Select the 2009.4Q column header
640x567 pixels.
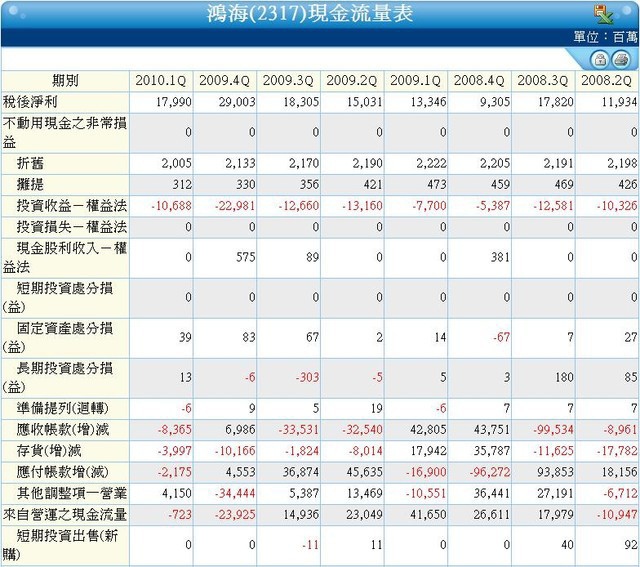(224, 81)
